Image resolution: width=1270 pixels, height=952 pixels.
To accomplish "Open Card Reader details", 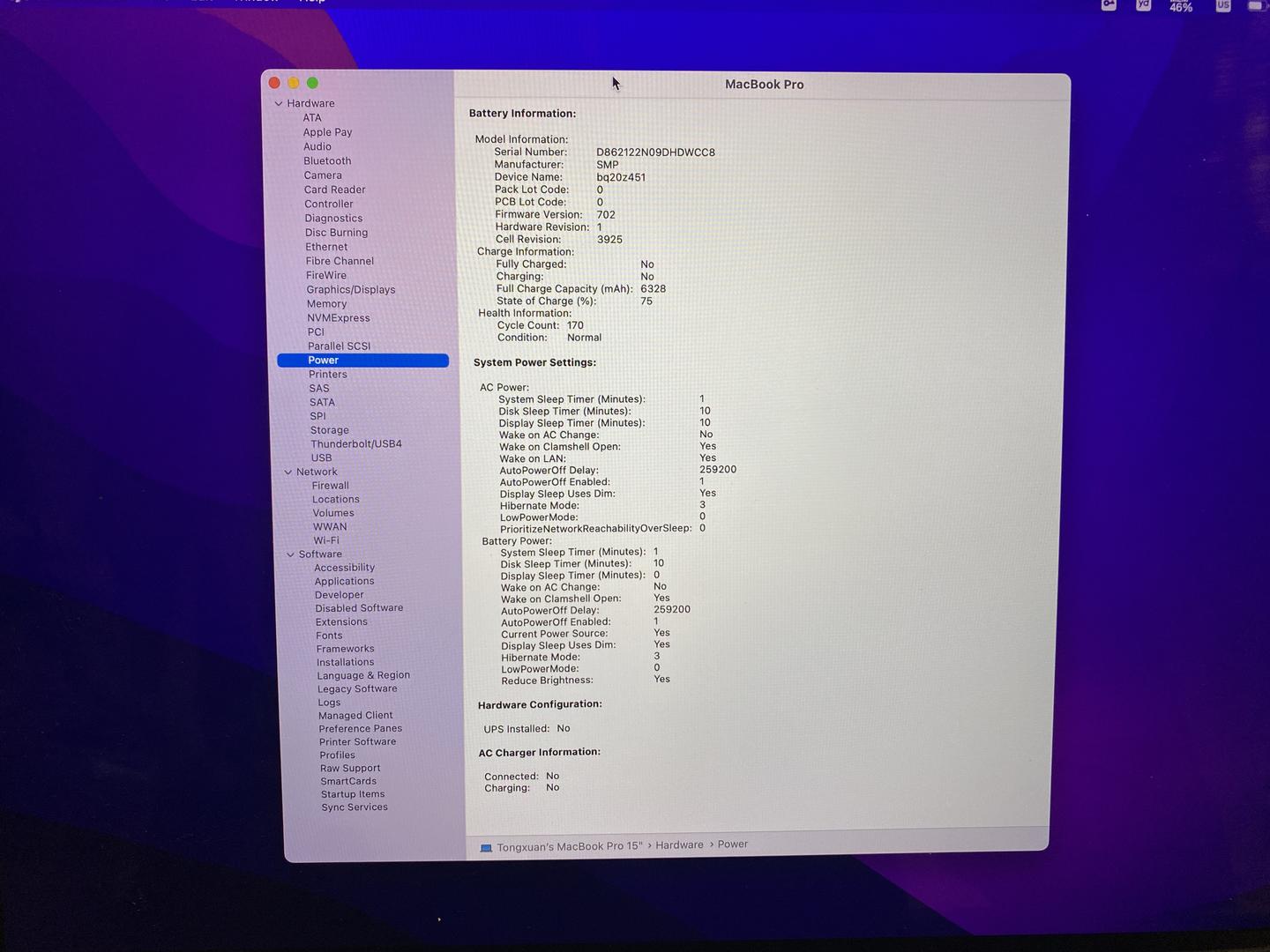I will pos(334,190).
